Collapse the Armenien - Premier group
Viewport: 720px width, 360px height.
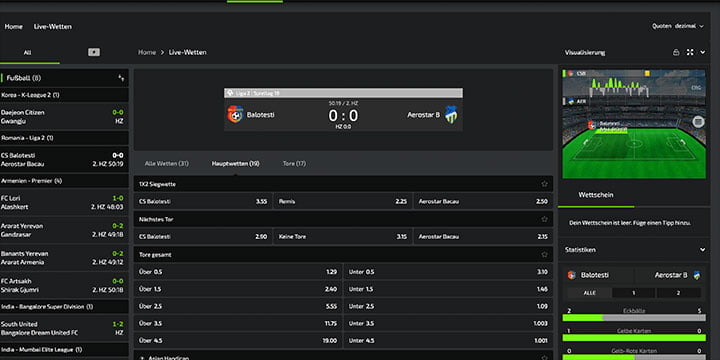pos(64,181)
